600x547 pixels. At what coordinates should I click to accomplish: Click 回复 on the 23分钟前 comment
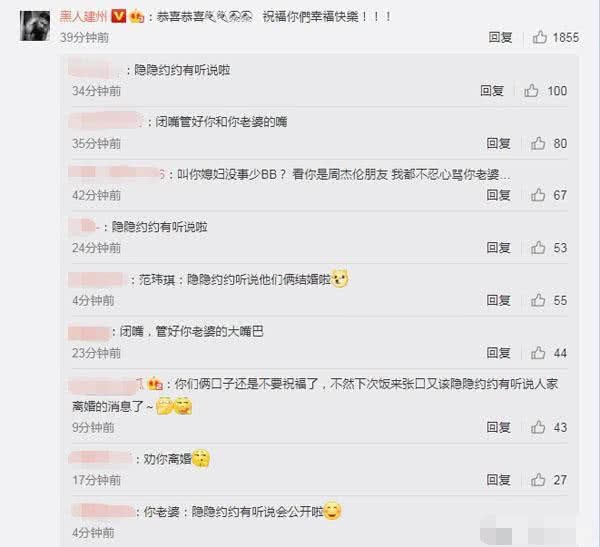point(498,353)
